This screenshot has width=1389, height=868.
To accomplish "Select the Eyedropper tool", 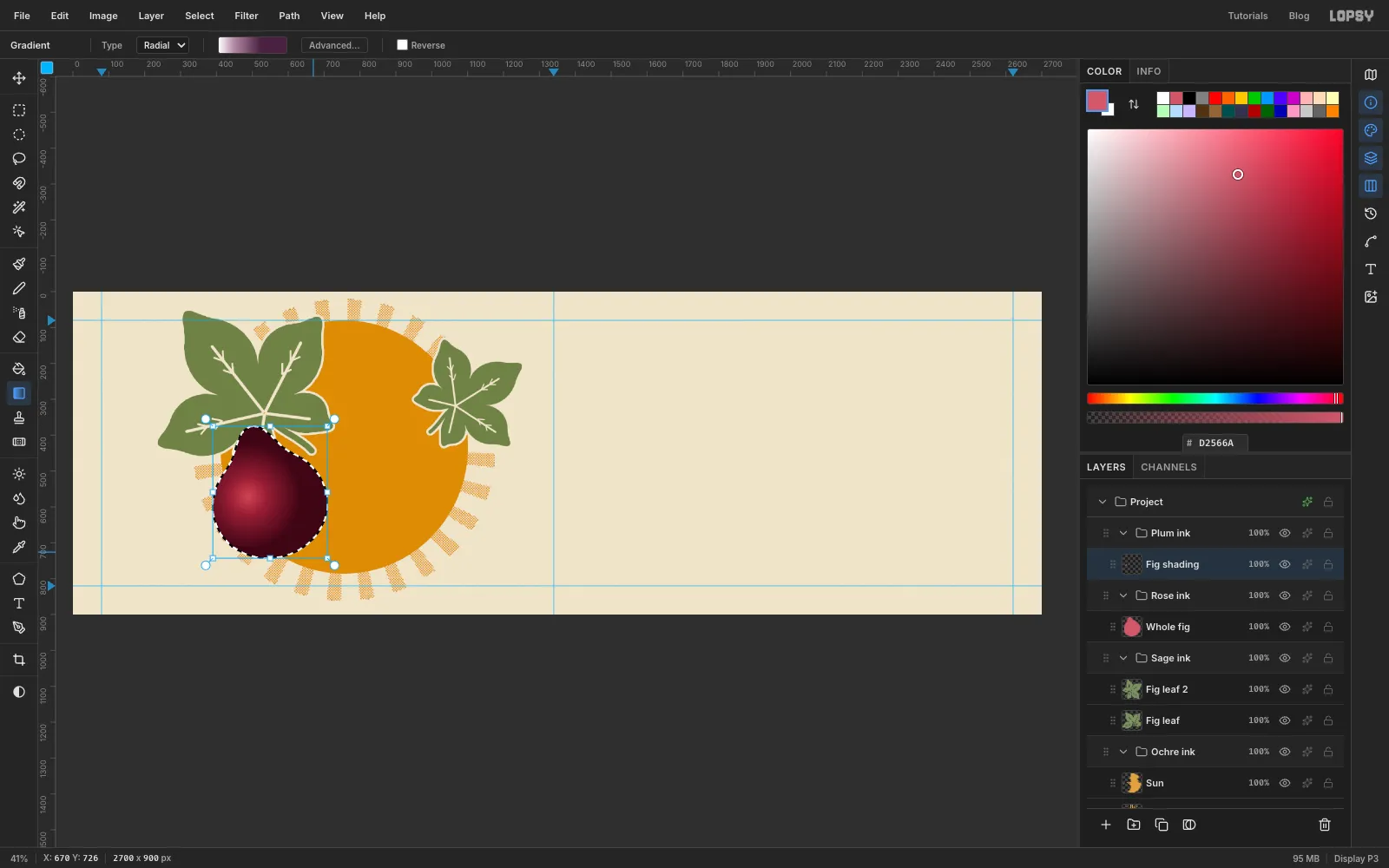I will click(x=19, y=548).
